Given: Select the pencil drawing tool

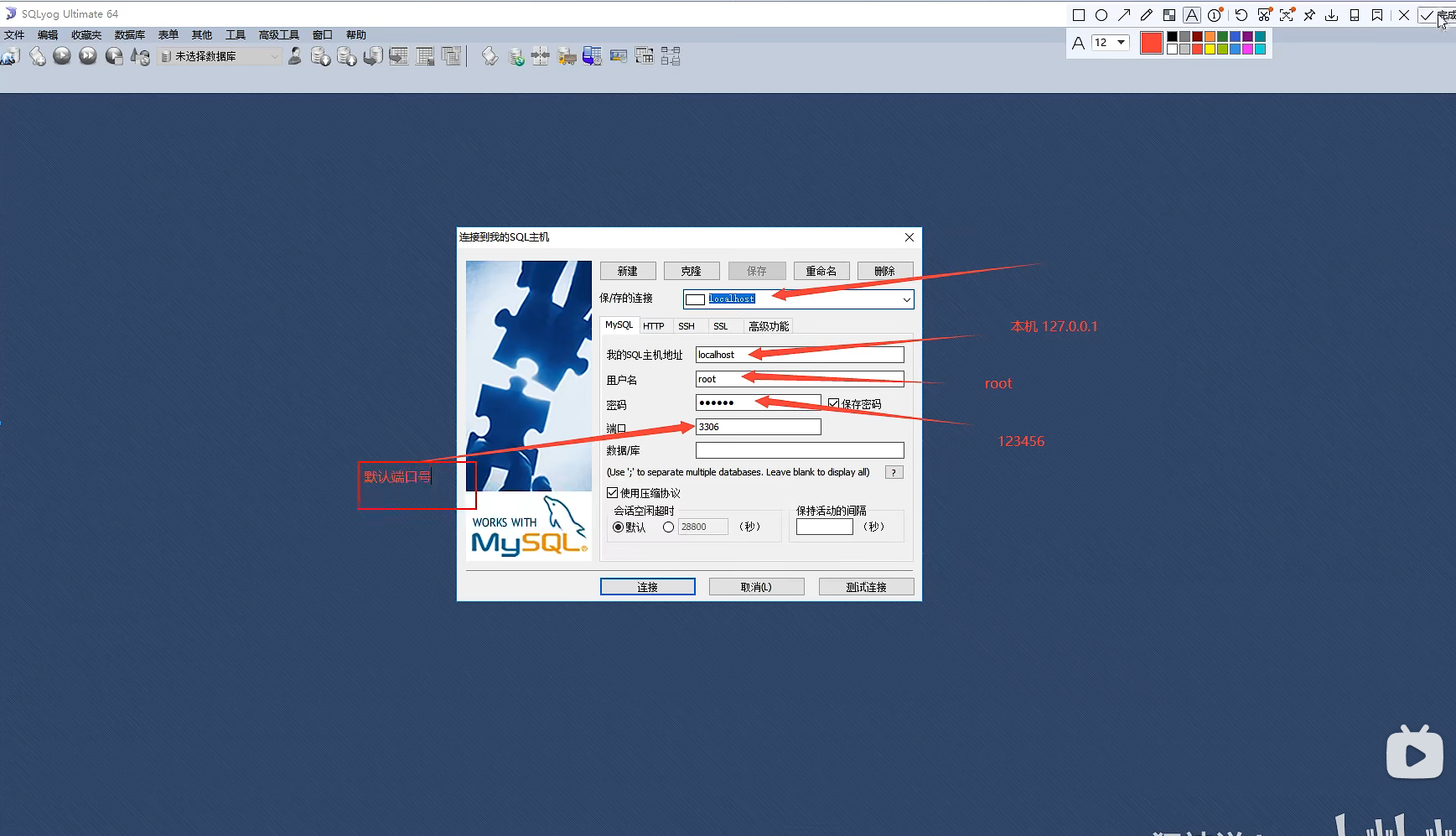Looking at the screenshot, I should pos(1147,15).
